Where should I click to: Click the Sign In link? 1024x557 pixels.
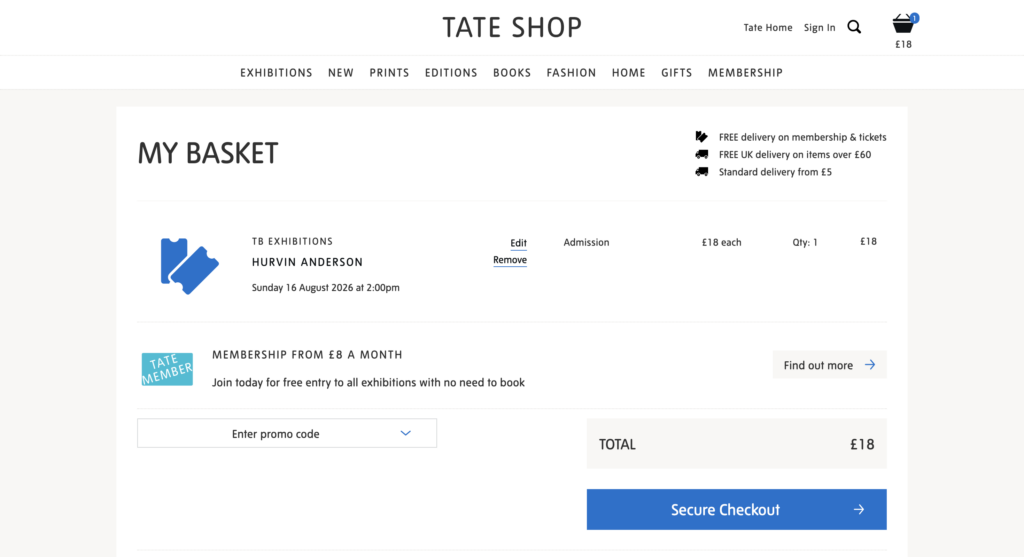(x=820, y=27)
